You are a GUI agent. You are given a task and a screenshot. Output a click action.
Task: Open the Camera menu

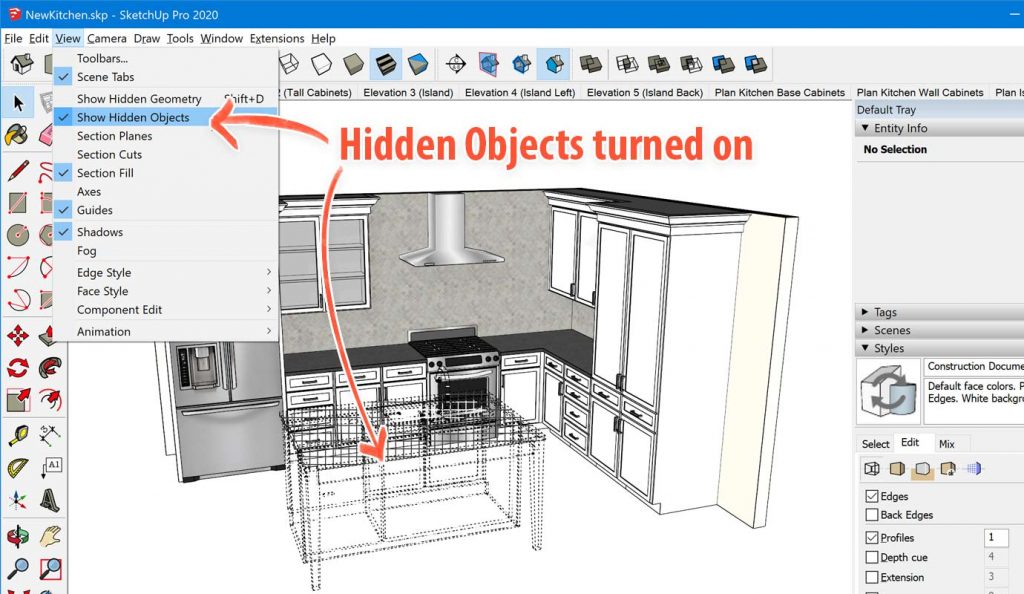(x=106, y=38)
